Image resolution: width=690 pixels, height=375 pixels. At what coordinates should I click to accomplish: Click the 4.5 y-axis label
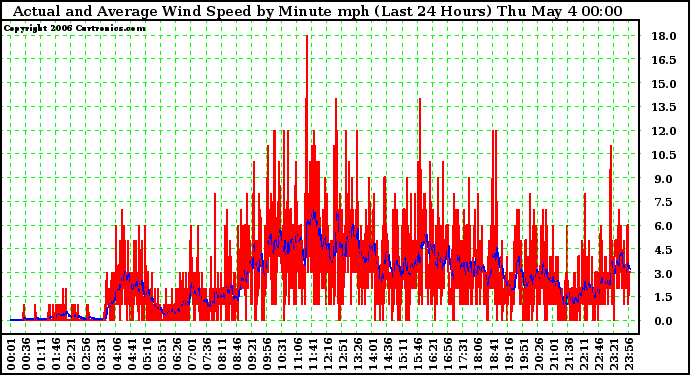tap(664, 250)
